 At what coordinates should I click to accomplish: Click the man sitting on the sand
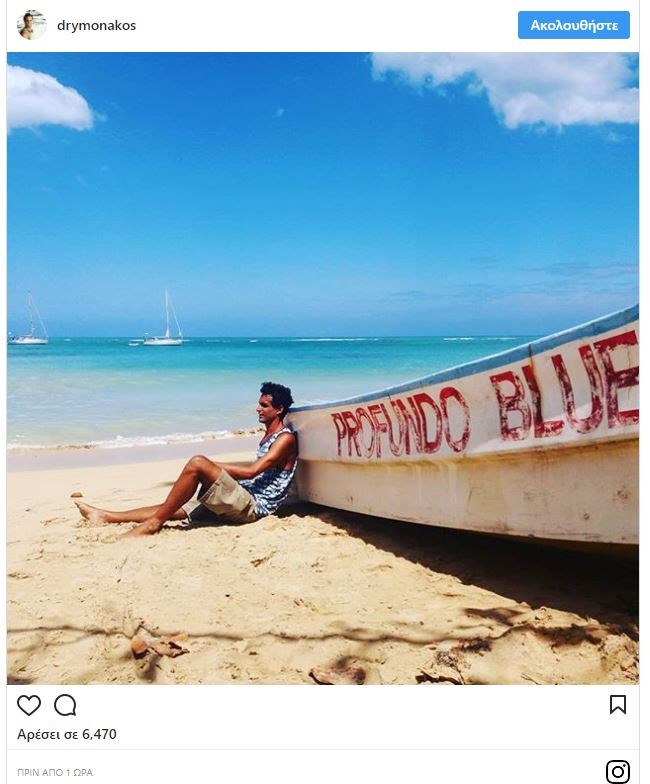210,462
